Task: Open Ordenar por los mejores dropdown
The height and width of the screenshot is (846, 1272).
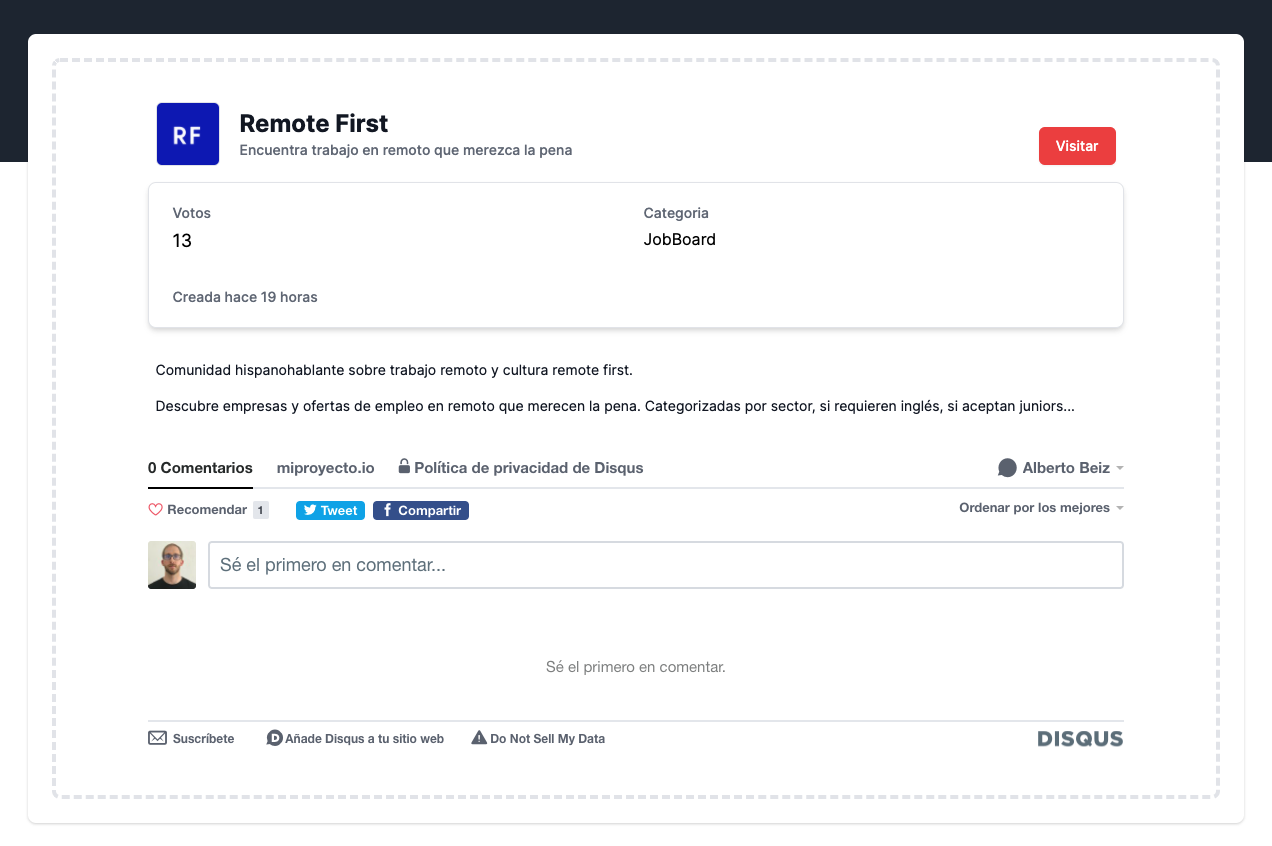Action: tap(1041, 508)
